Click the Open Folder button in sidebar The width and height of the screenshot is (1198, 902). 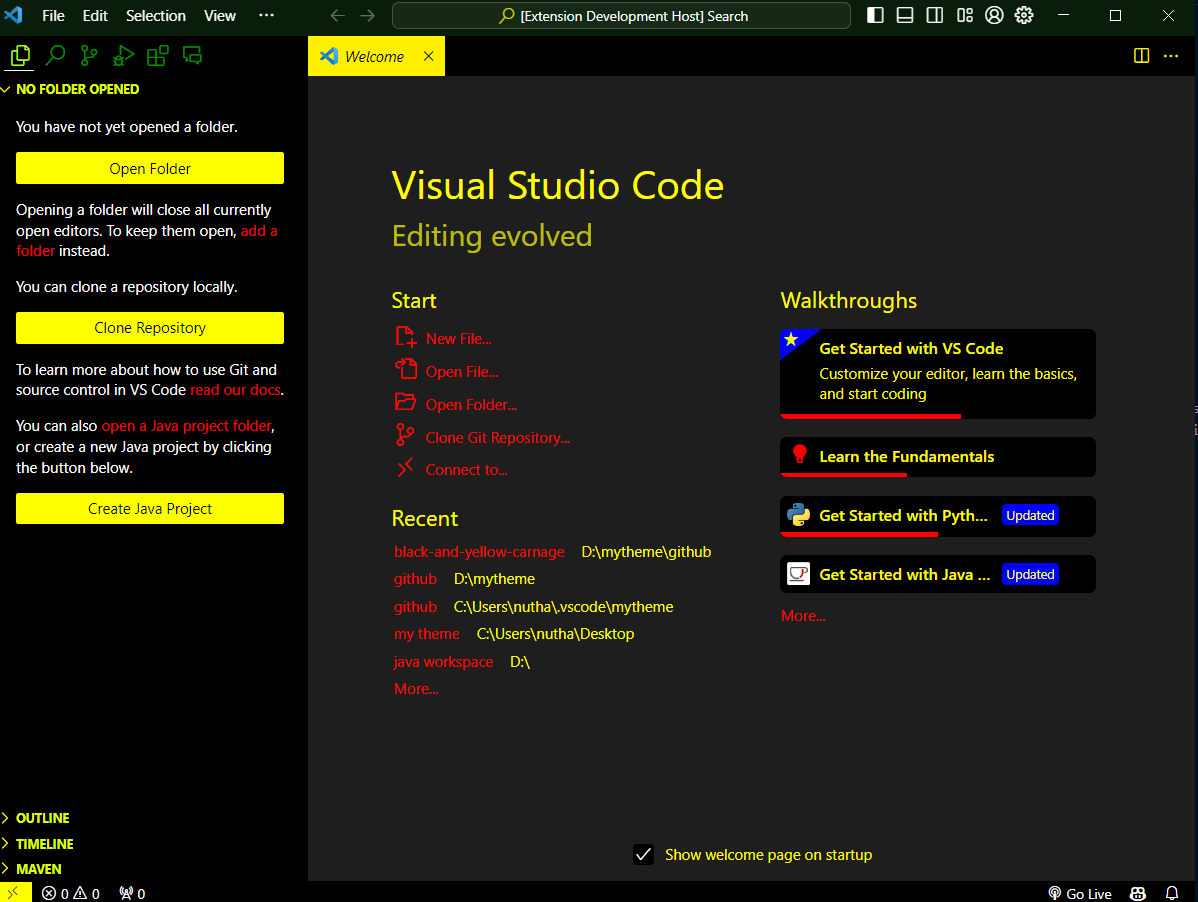click(x=150, y=168)
